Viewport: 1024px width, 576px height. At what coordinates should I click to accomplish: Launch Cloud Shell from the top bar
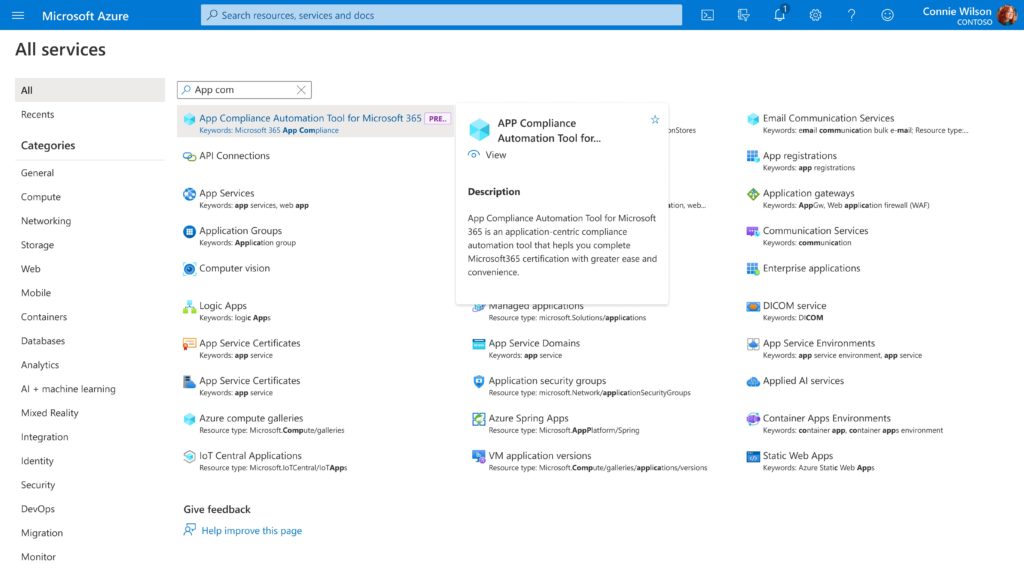point(707,15)
